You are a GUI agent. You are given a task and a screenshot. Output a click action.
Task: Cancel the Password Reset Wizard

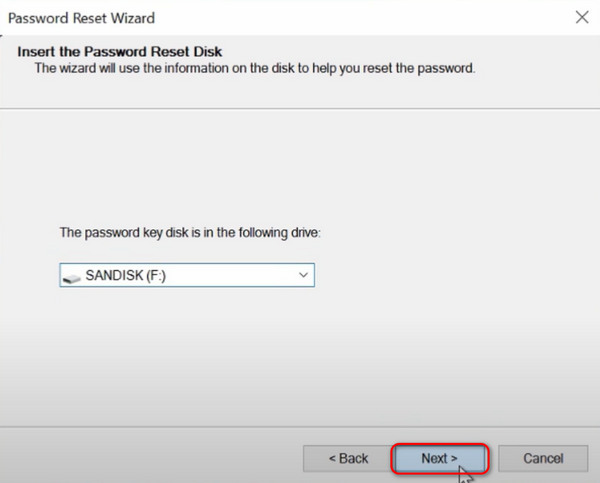pyautogui.click(x=543, y=458)
